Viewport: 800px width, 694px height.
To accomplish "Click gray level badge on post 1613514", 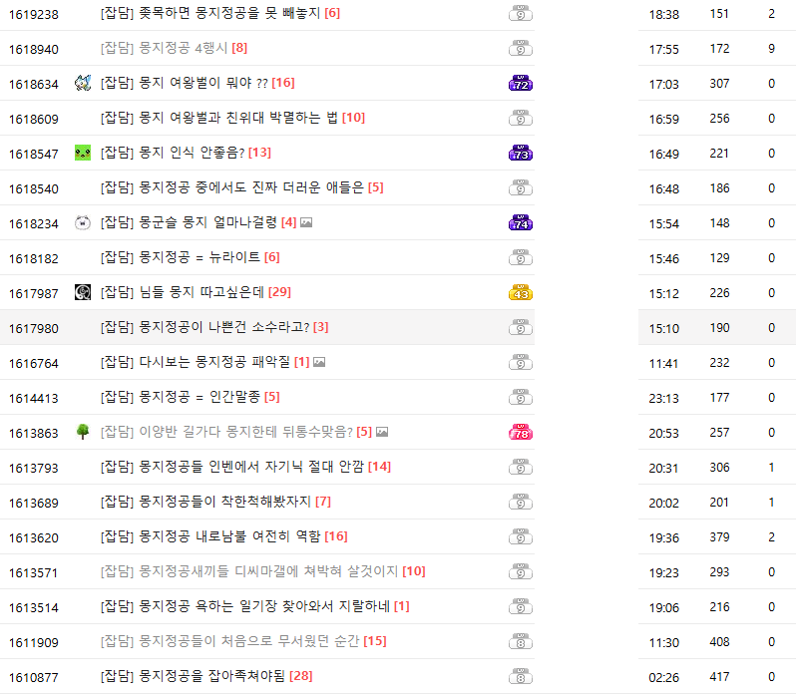I will coord(520,607).
